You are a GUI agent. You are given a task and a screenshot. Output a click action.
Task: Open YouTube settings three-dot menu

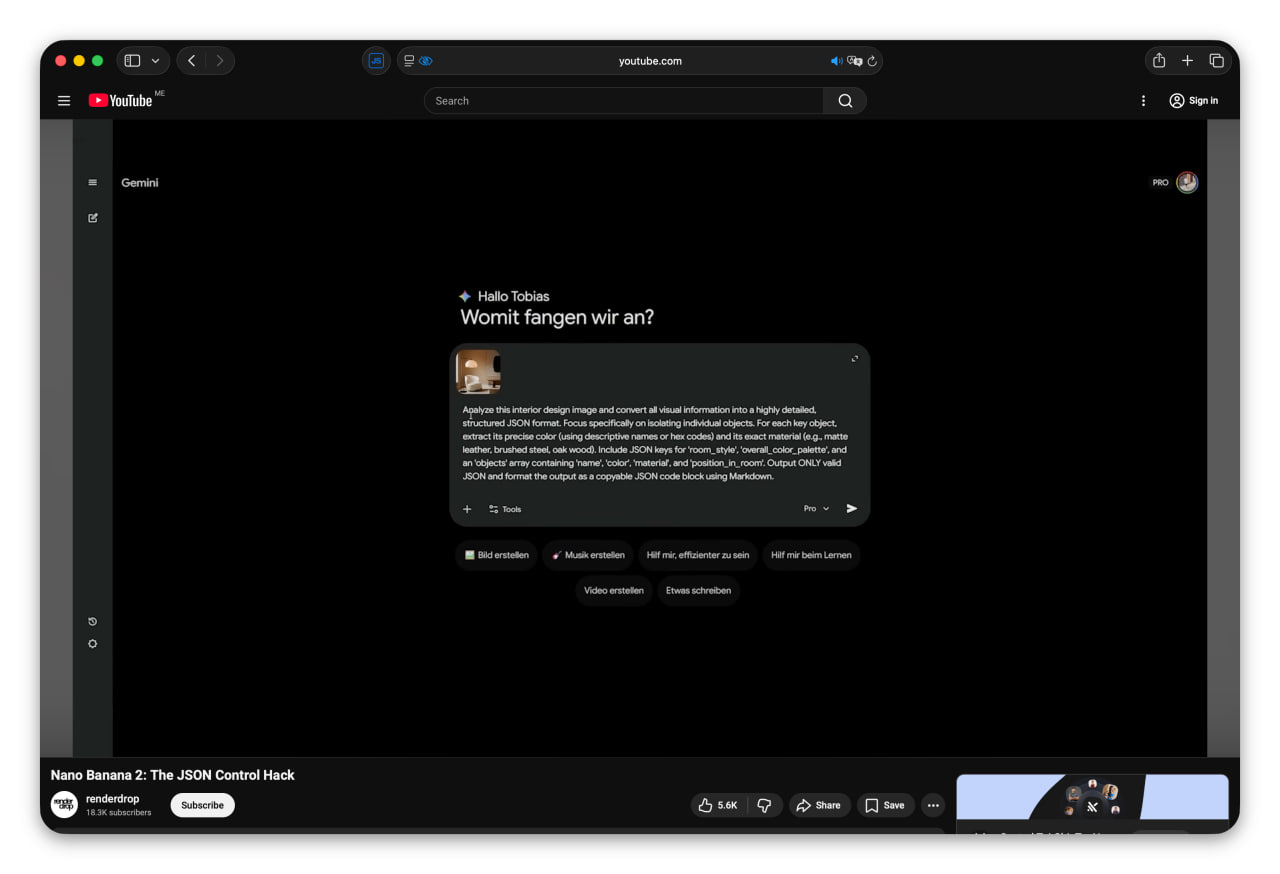(x=1143, y=101)
